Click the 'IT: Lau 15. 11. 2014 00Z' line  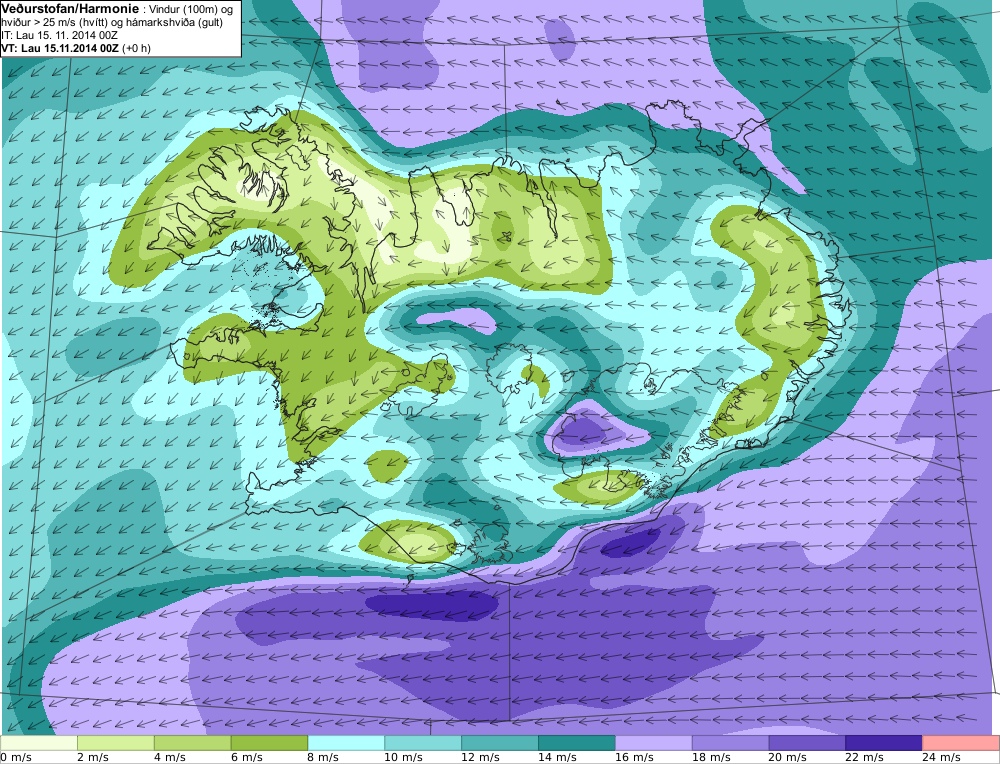[59, 35]
